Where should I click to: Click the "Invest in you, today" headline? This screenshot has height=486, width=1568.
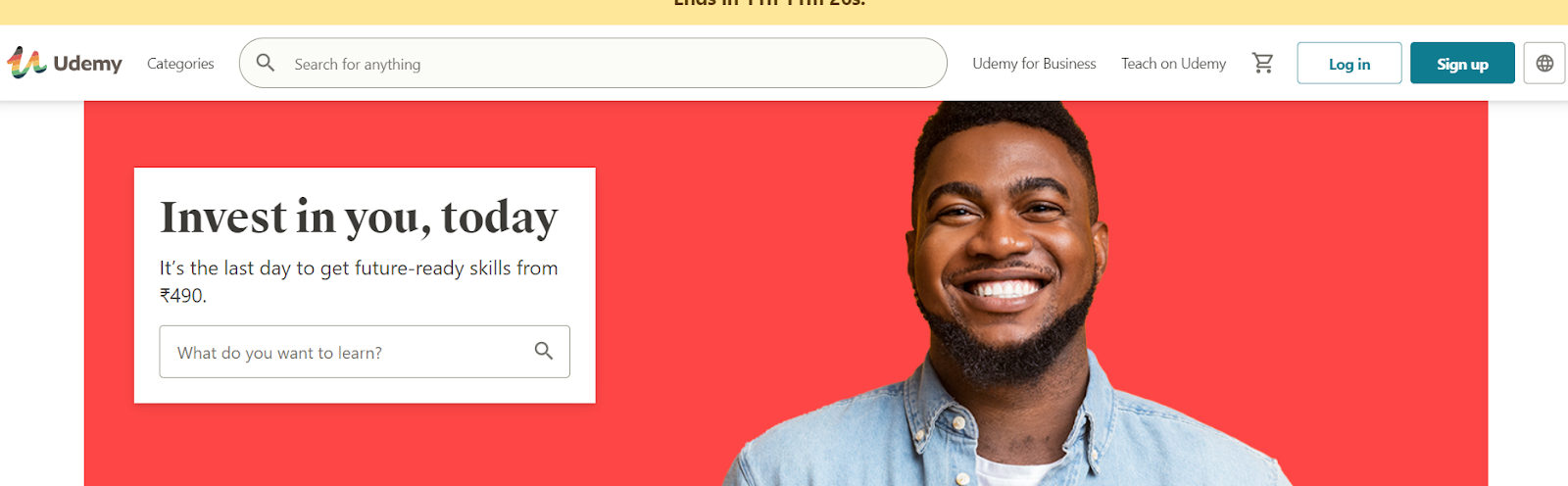click(359, 218)
